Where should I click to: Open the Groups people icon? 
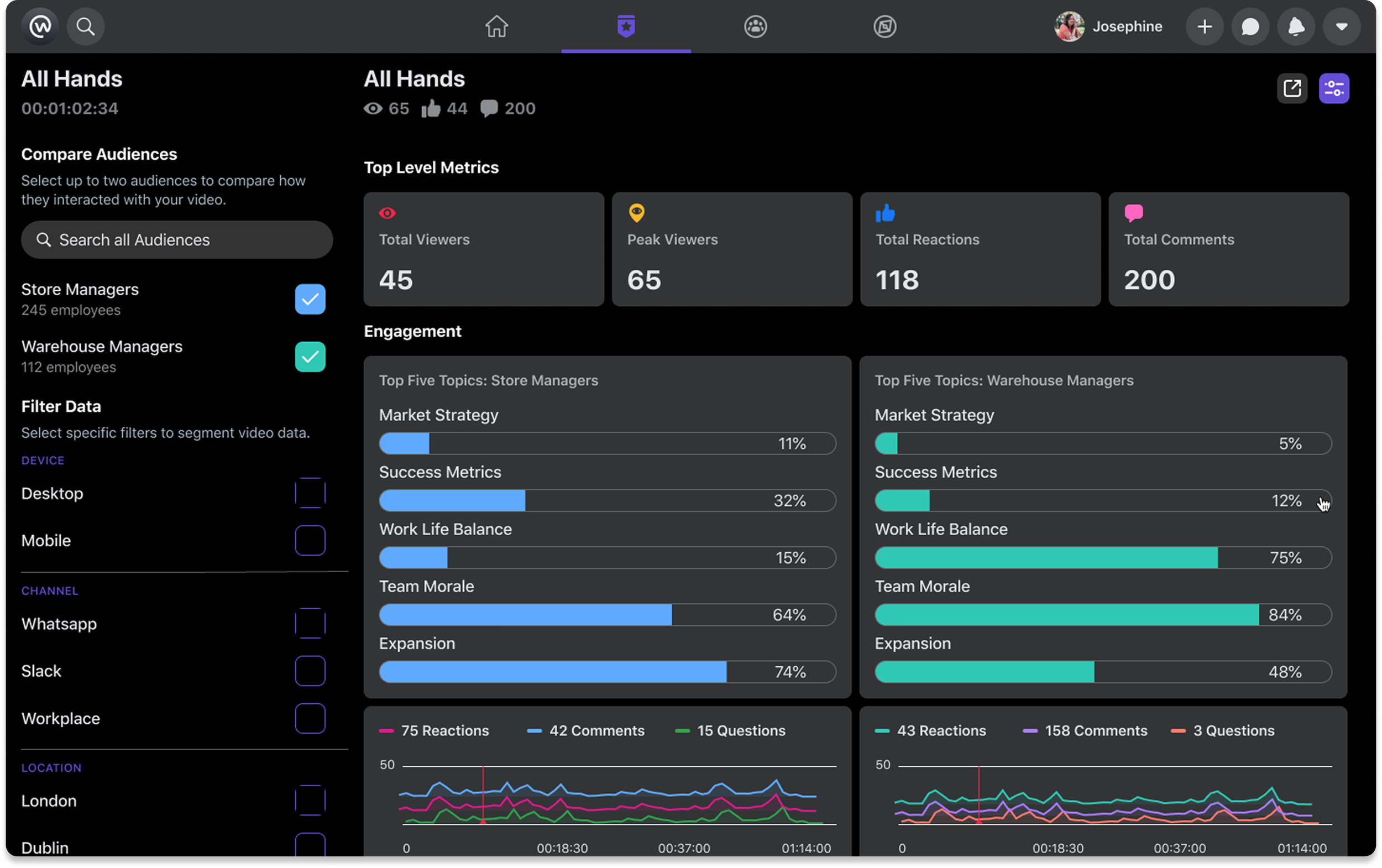click(x=755, y=27)
